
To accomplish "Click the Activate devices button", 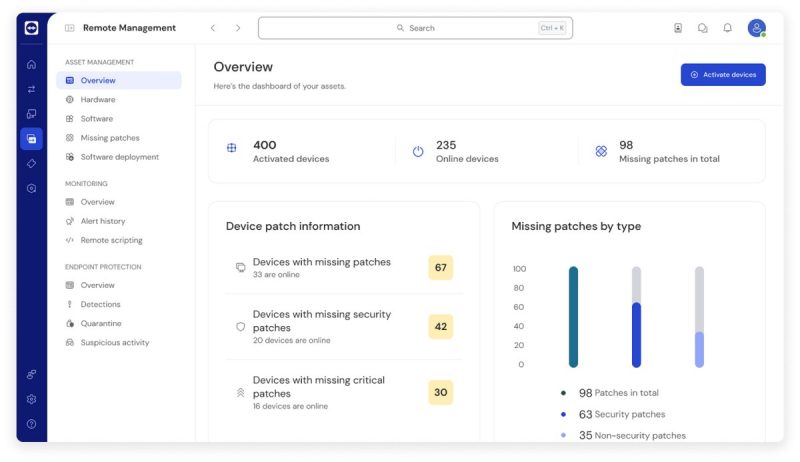I will 723,74.
